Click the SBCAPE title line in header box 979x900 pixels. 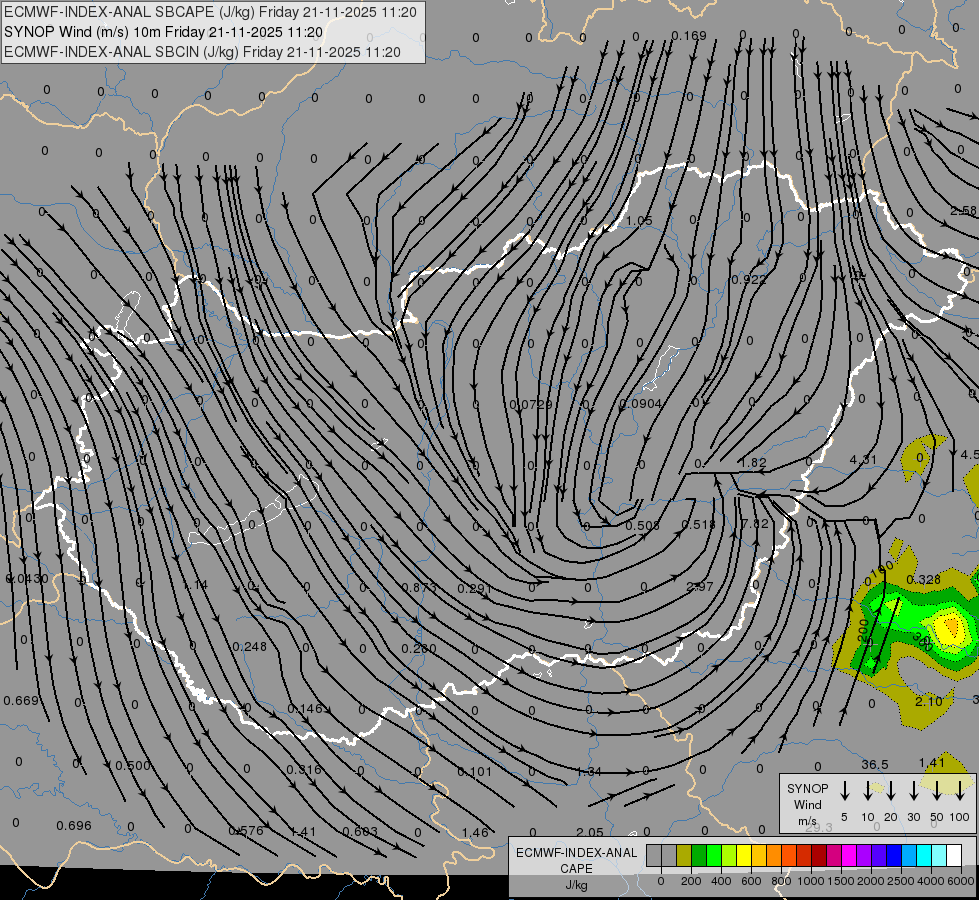210,12
